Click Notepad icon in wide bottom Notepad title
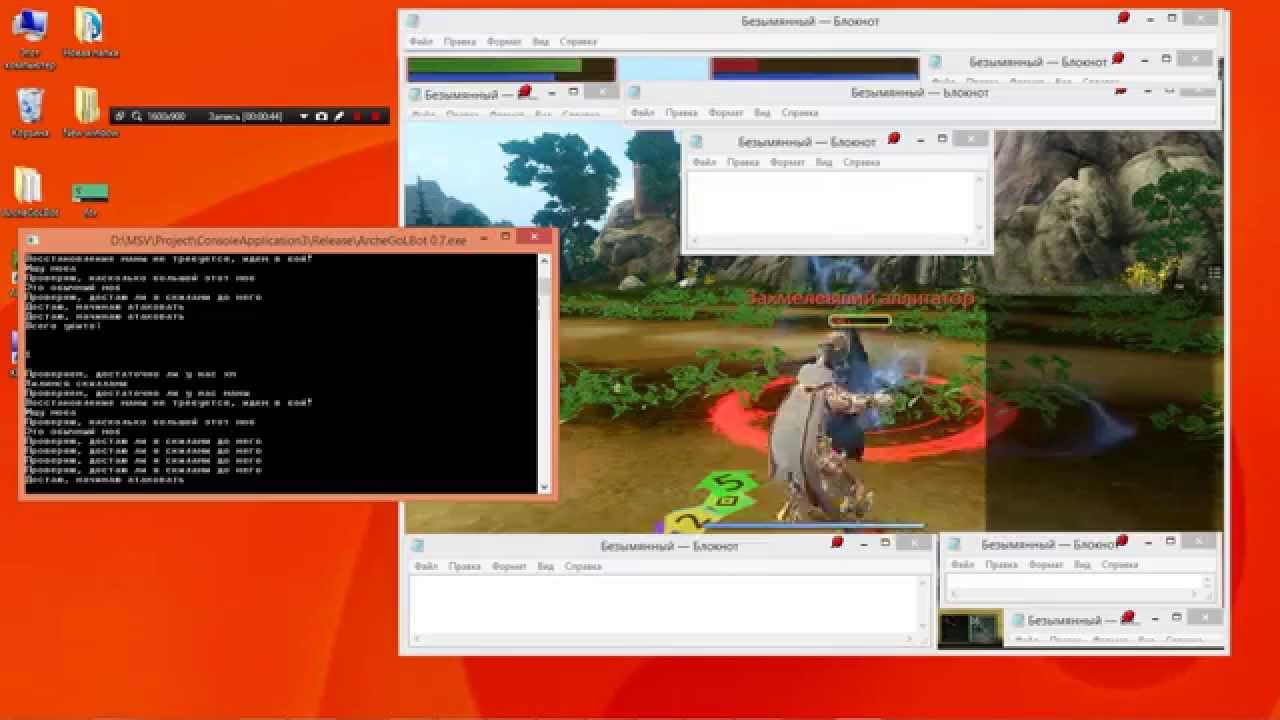Image resolution: width=1280 pixels, height=720 pixels. pos(419,546)
